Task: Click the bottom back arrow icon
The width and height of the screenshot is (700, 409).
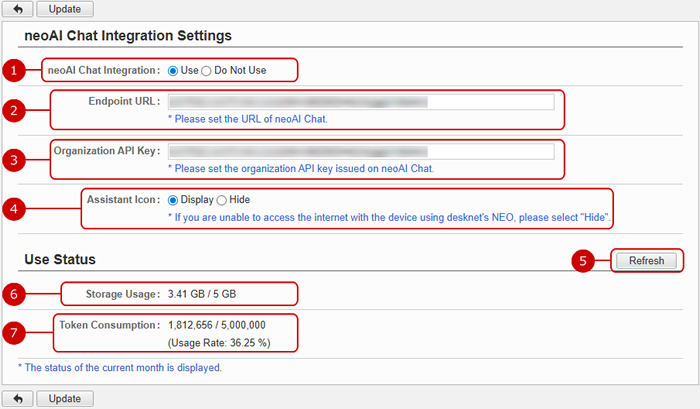Action: click(17, 398)
